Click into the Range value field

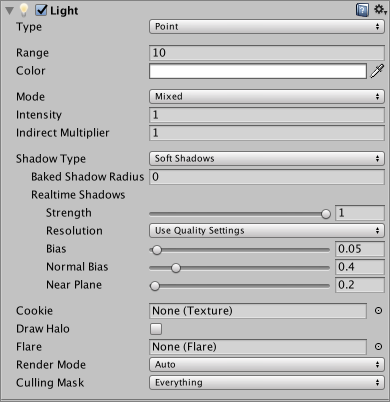coord(267,53)
